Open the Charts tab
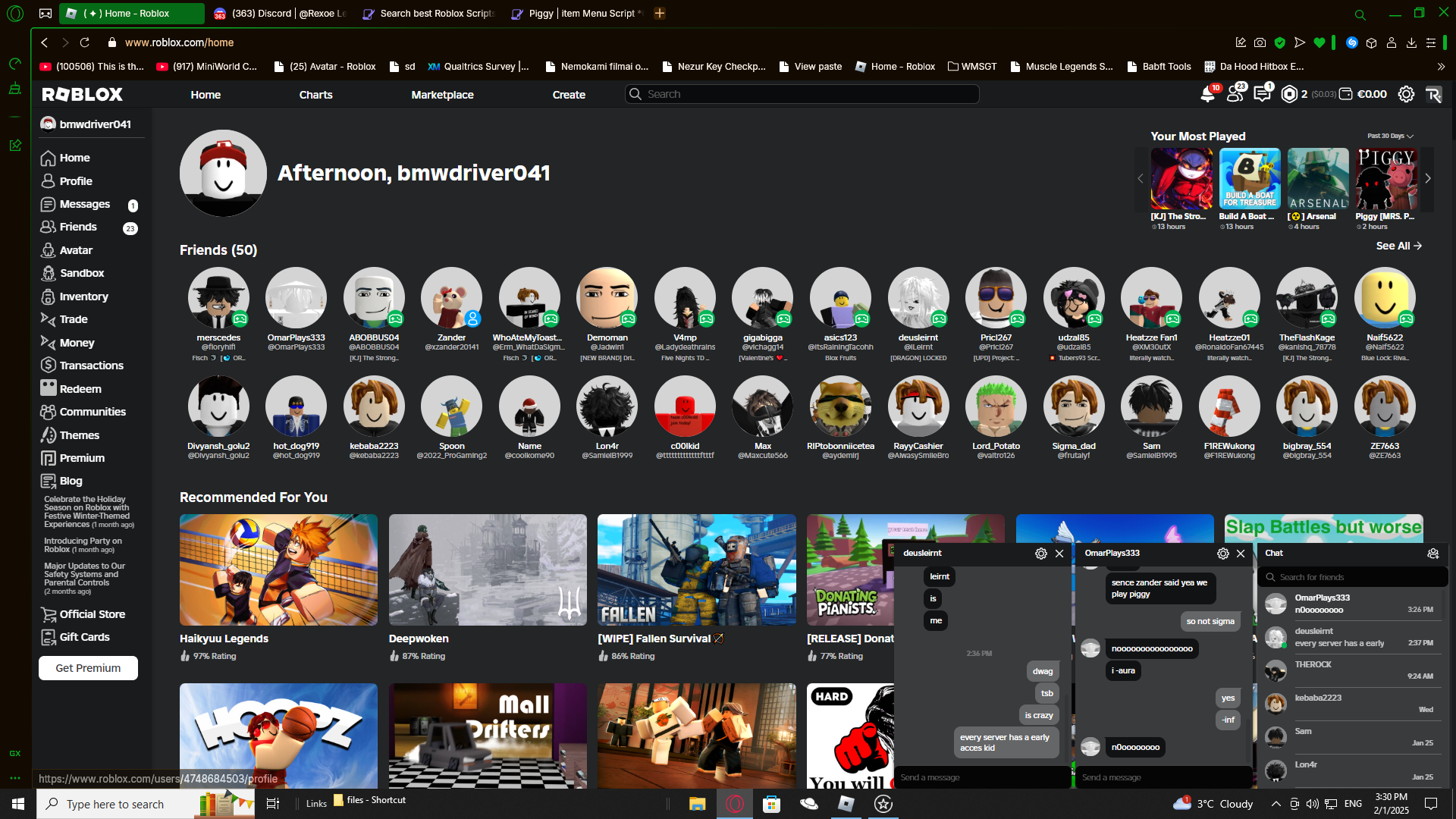Screen dimensions: 1456x819 click(315, 95)
